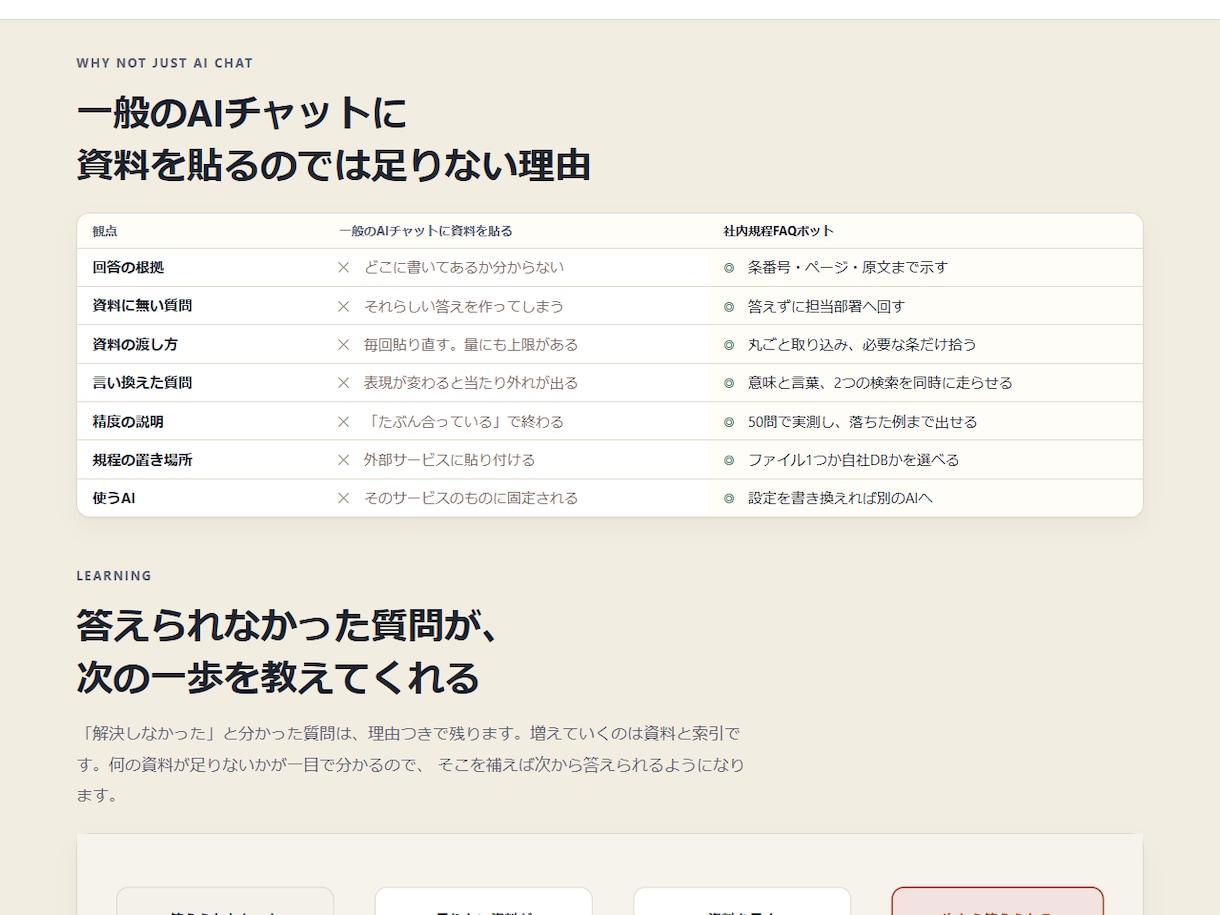Screen dimensions: 1220x915
Task: Click the paragraph starting 「解決しなかった」と分かった質問は
Action: pos(411,765)
